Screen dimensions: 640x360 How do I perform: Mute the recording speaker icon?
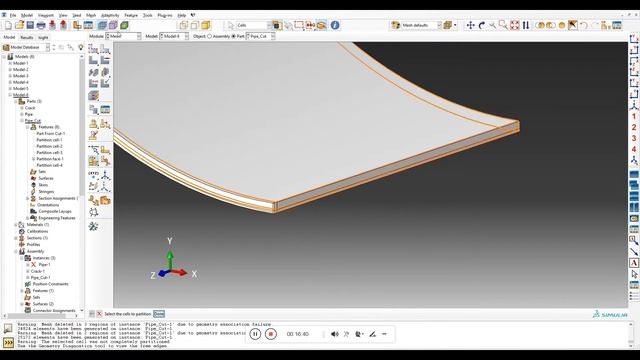click(335, 334)
